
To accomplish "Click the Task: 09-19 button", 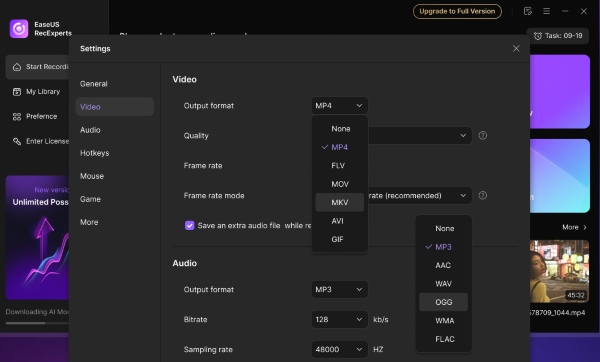I will 558,36.
